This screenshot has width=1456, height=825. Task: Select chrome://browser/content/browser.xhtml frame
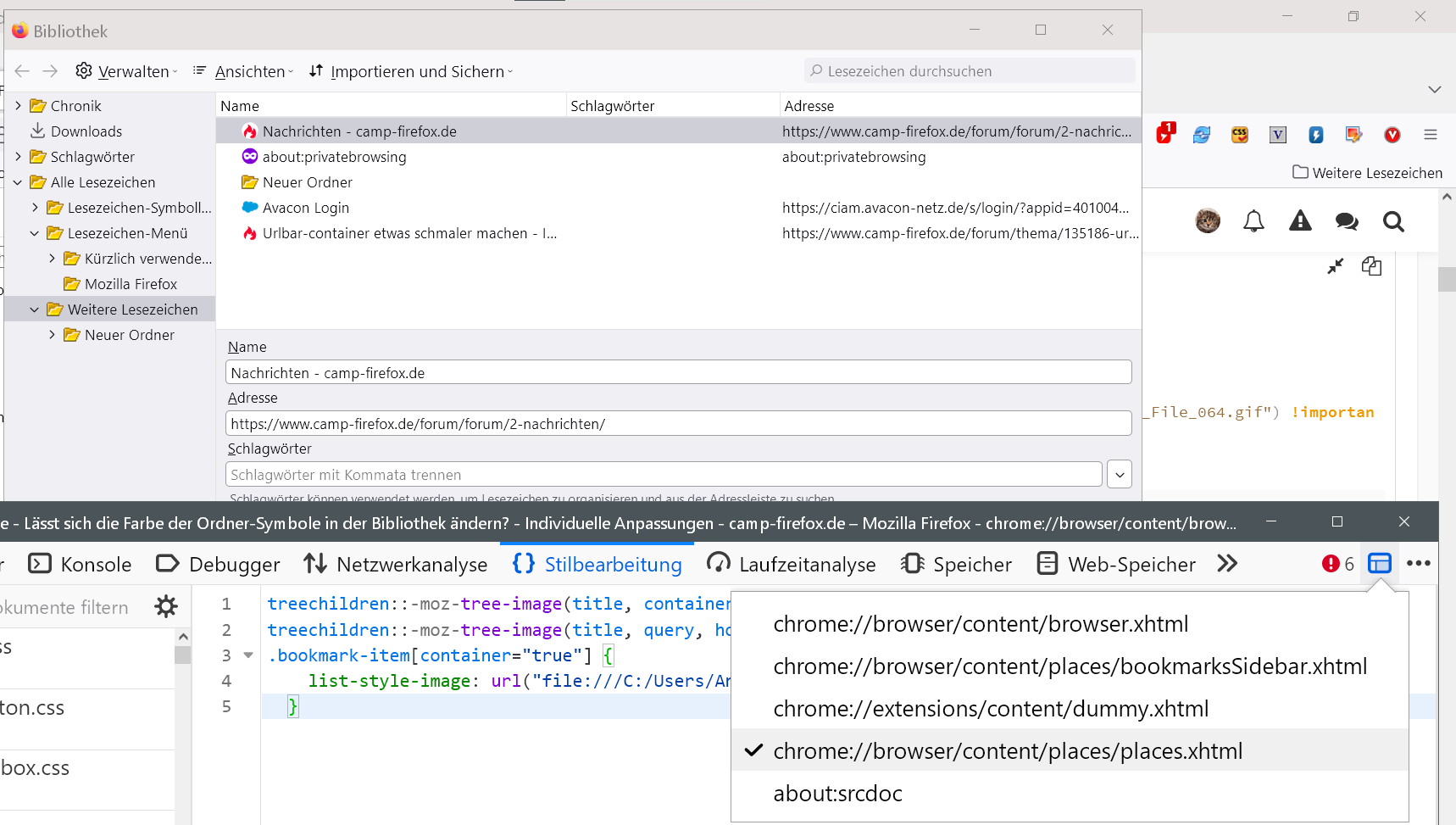tap(981, 624)
